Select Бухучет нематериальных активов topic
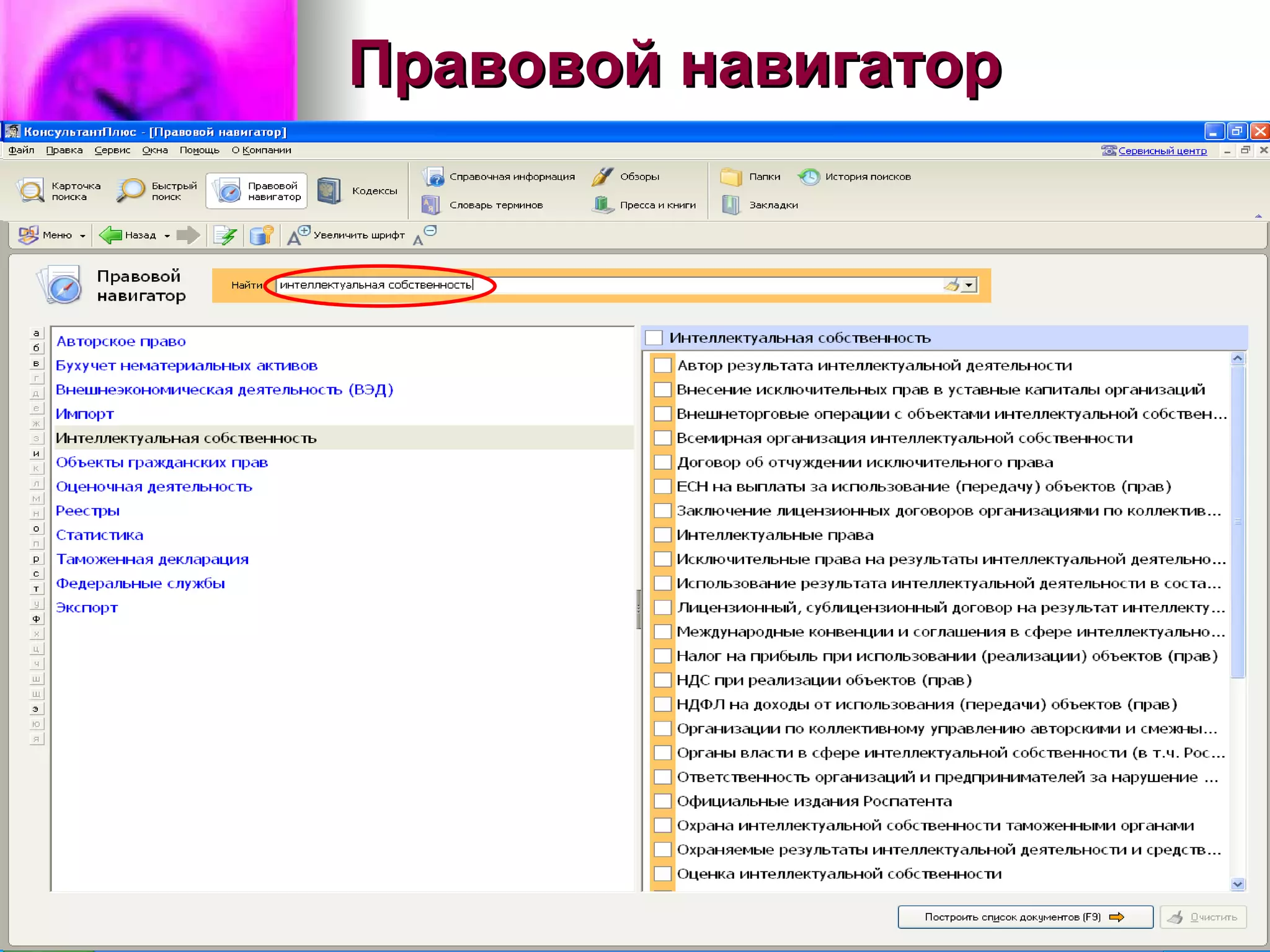Screen dimensions: 1270x952 (187, 365)
